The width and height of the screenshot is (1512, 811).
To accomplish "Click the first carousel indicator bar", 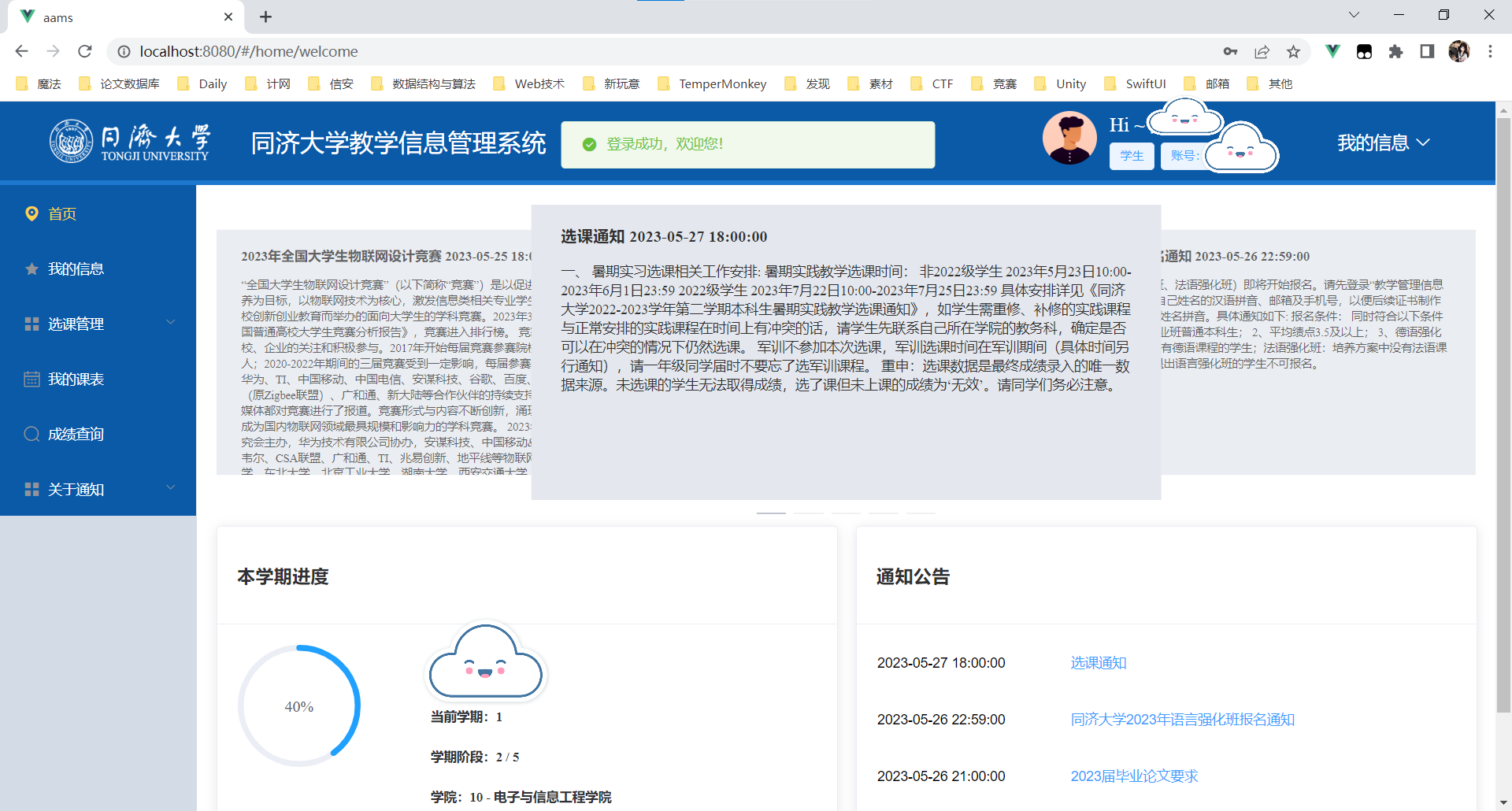I will 771,513.
